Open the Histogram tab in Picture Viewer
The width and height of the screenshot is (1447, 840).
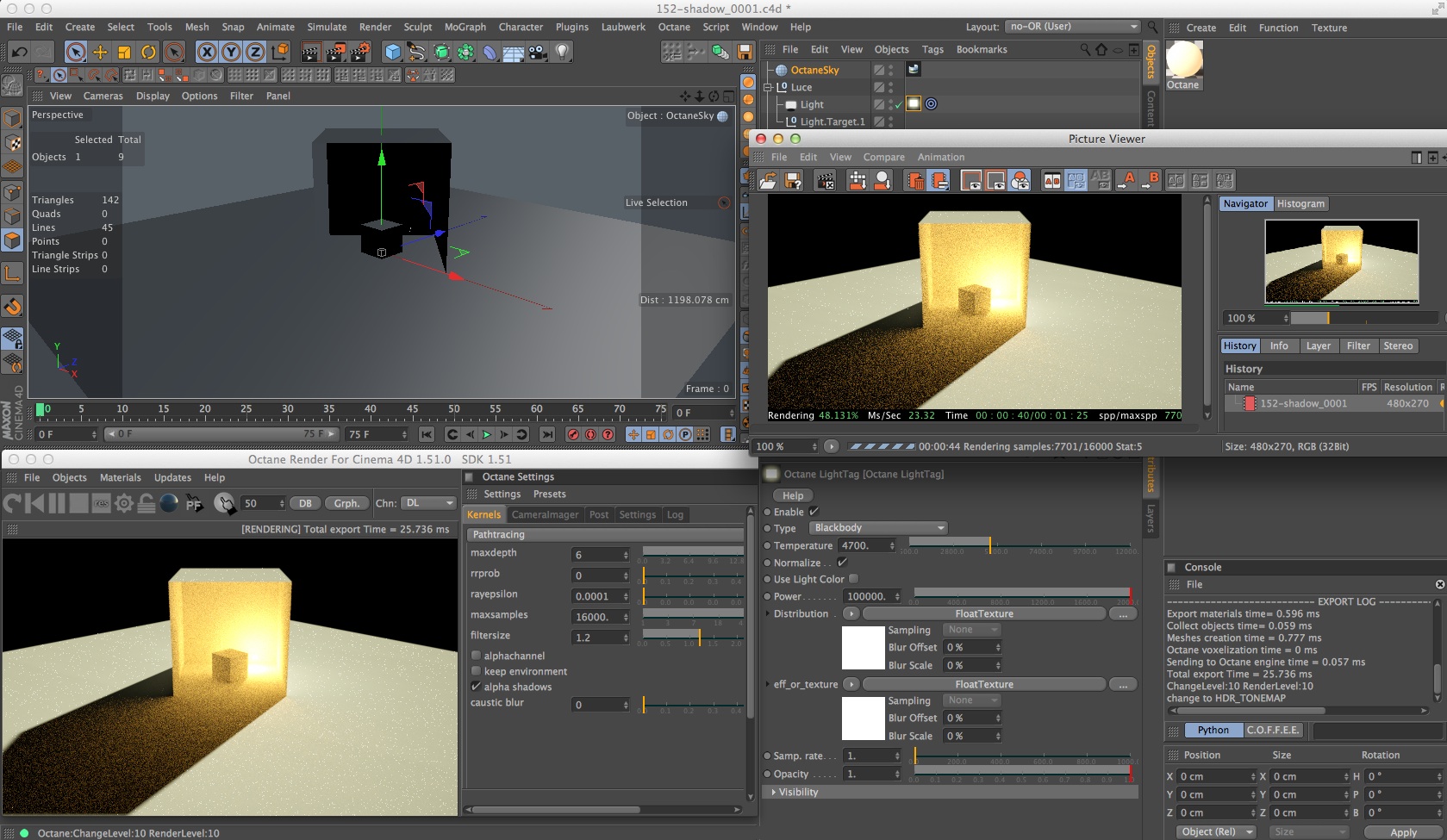tap(1300, 204)
